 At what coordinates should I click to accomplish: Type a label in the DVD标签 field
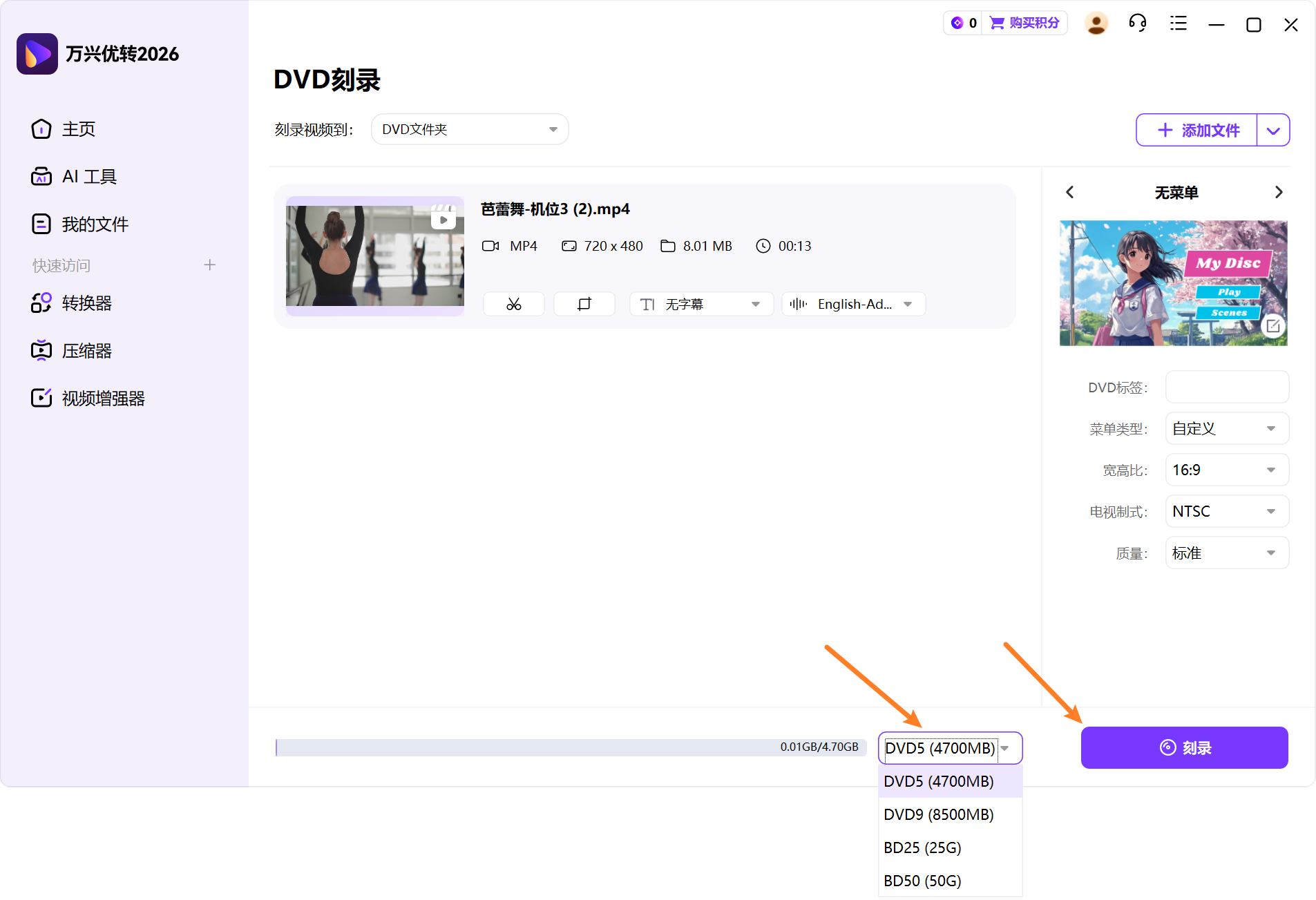(1226, 387)
